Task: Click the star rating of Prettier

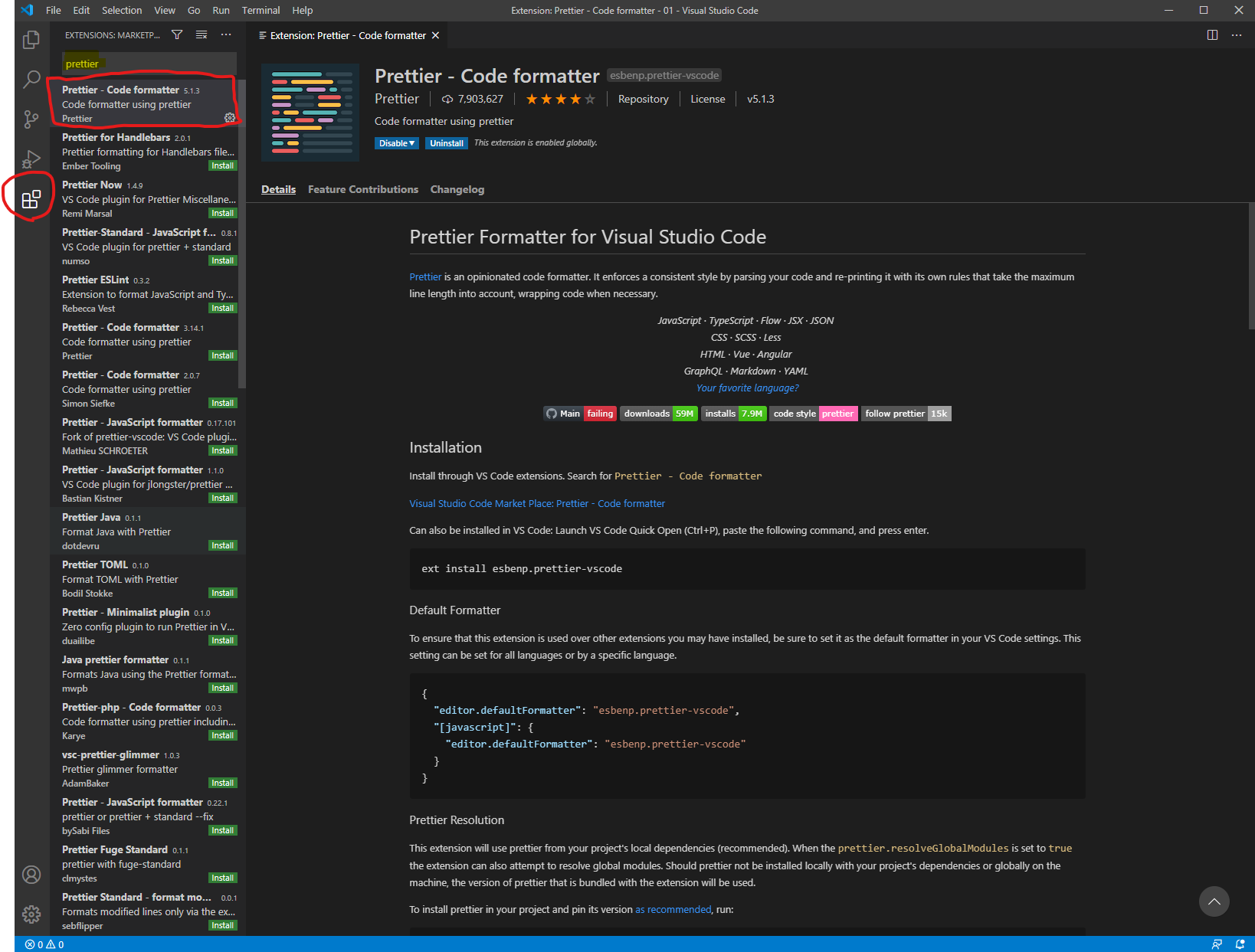Action: (560, 99)
